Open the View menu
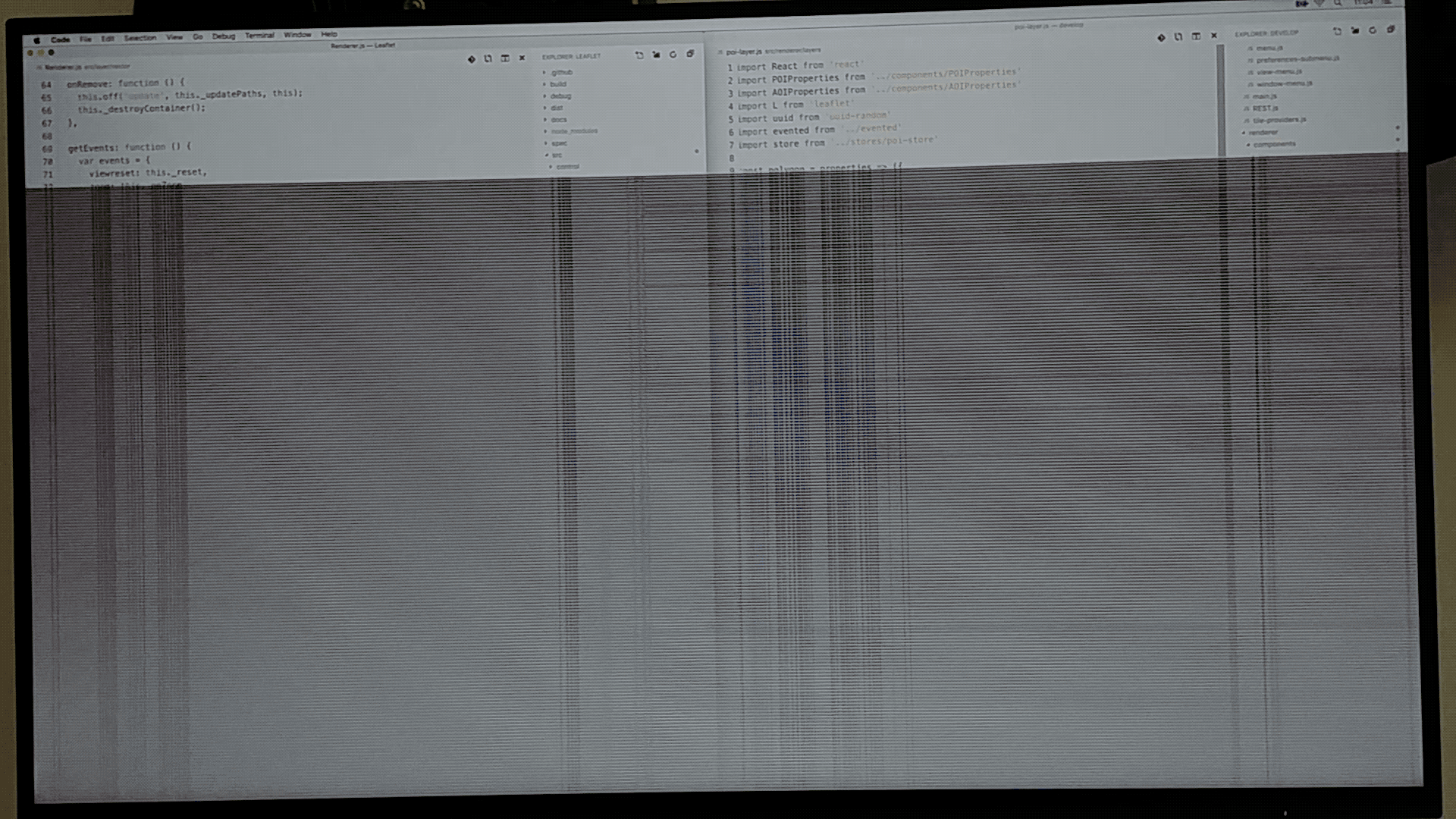The height and width of the screenshot is (819, 1456). 174,37
